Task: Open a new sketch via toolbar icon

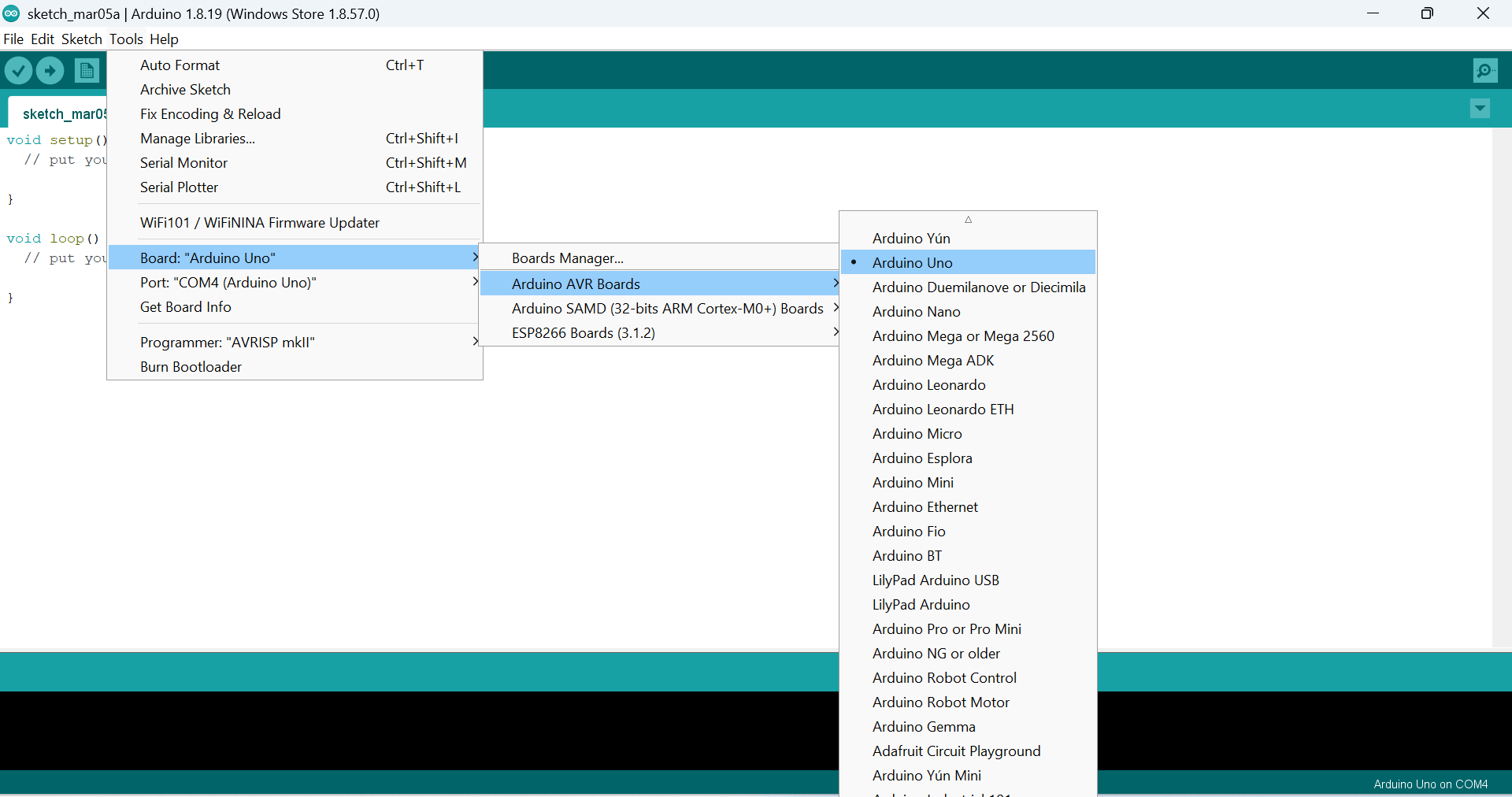Action: [87, 70]
